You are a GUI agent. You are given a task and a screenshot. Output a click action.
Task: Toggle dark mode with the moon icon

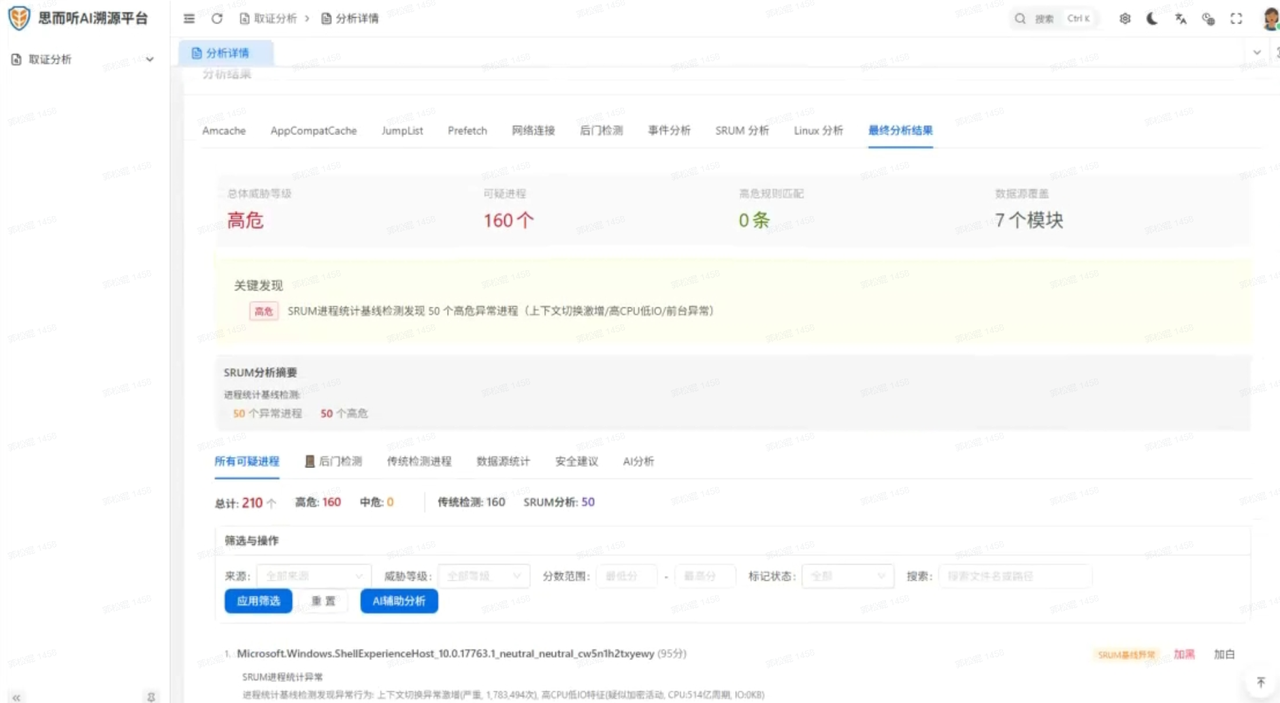[1152, 19]
